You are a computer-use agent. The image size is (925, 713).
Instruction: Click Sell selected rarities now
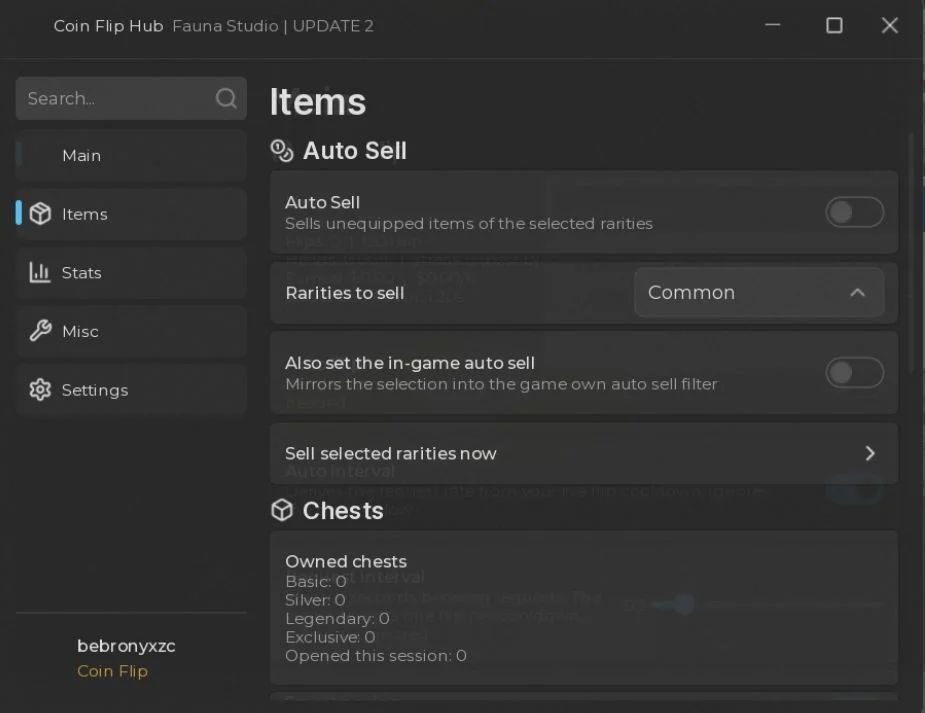pos(584,454)
